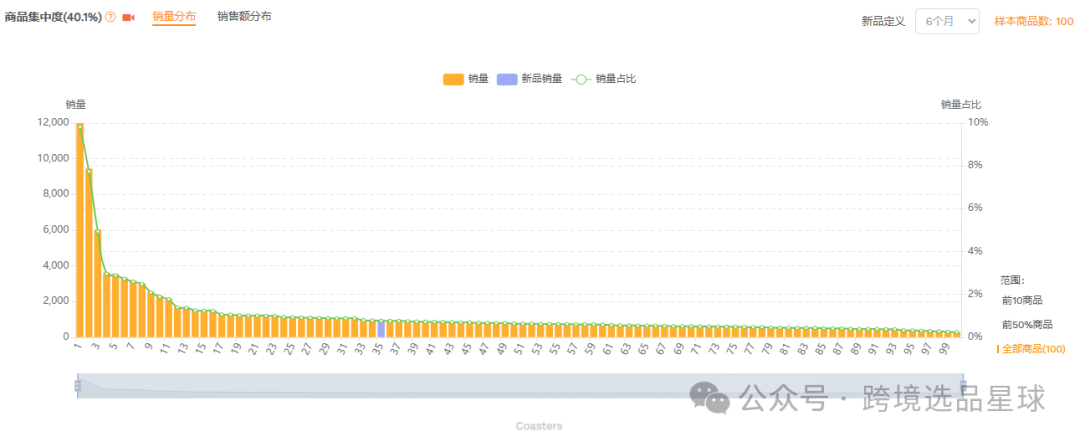Switch to the 销售额分布 tab

point(244,17)
